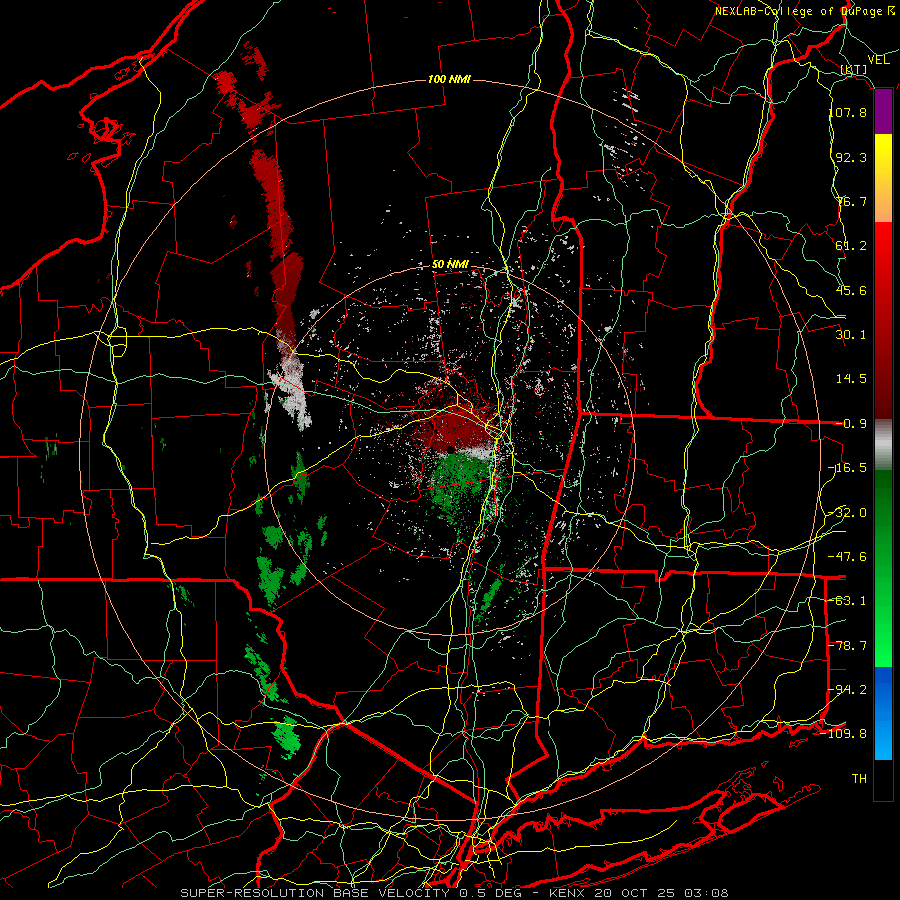Image resolution: width=900 pixels, height=900 pixels.
Task: Click the 76.7 velocity scale value
Action: pyautogui.click(x=851, y=201)
